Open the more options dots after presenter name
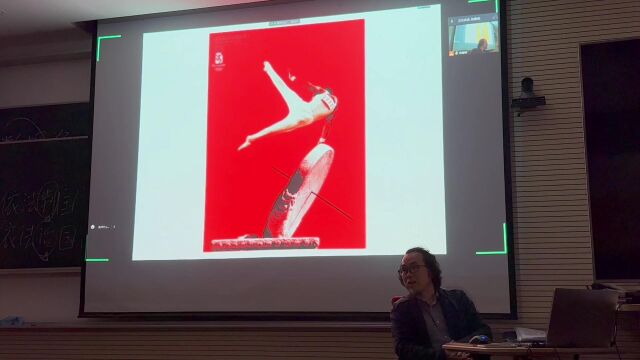Screen dimensions: 640x360 [x=114, y=227]
